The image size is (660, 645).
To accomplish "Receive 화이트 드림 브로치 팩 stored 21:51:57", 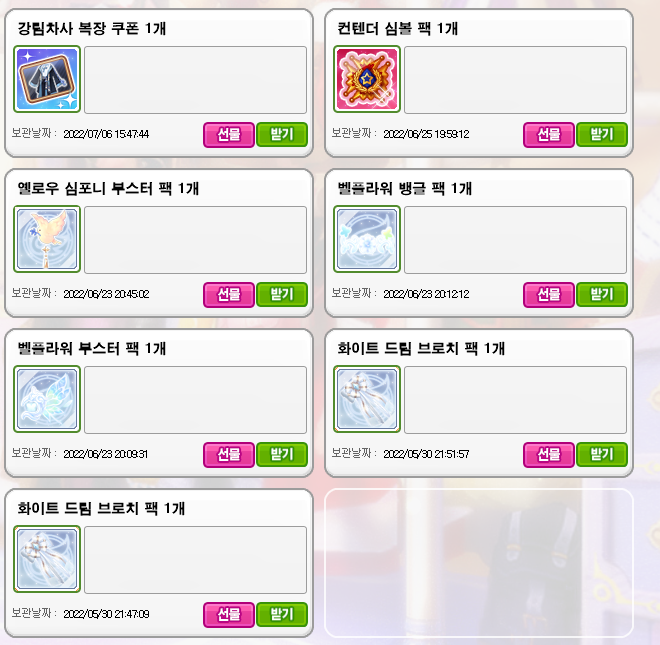I will tap(602, 455).
